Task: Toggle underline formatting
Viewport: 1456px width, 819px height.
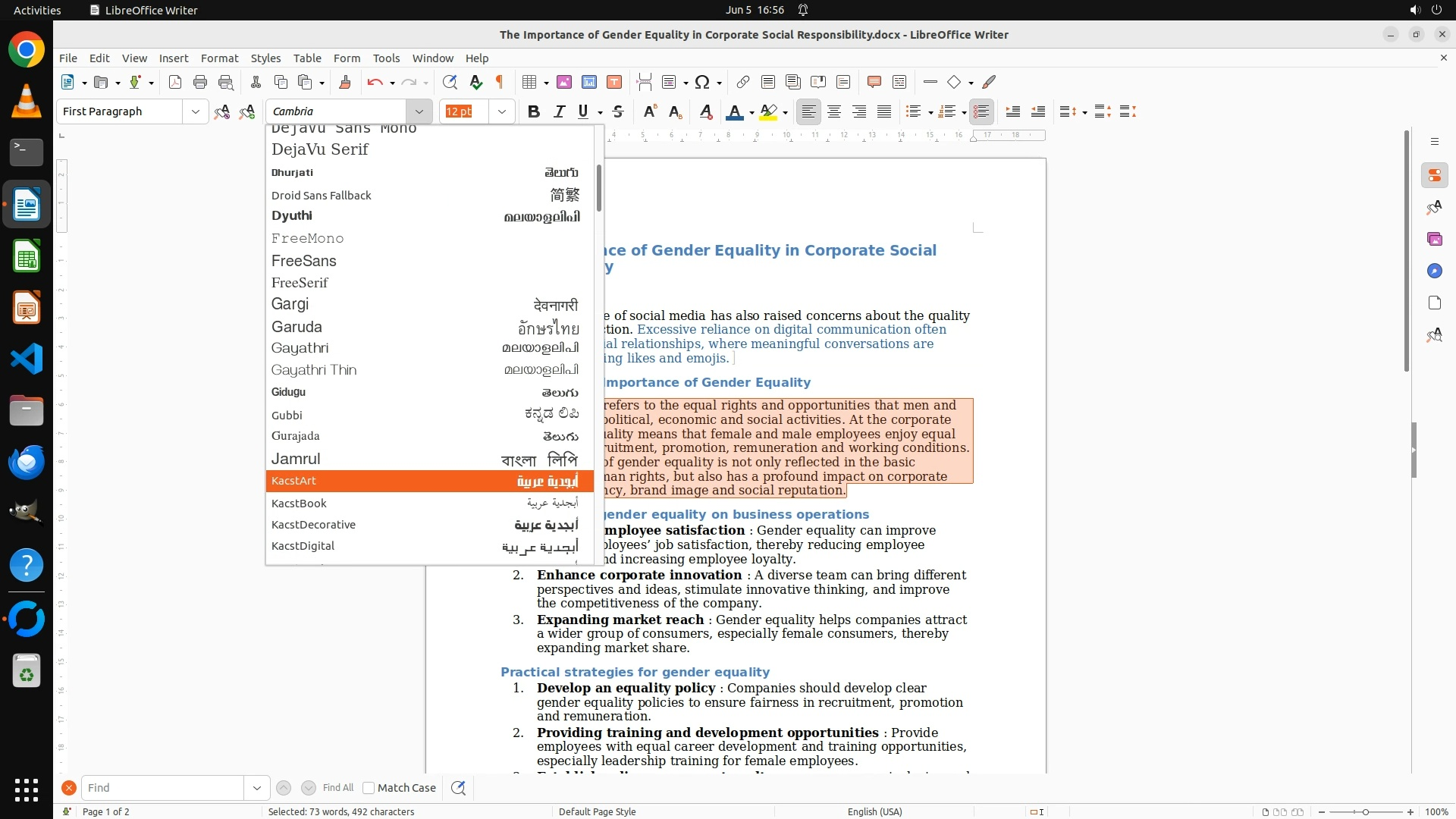Action: point(583,111)
